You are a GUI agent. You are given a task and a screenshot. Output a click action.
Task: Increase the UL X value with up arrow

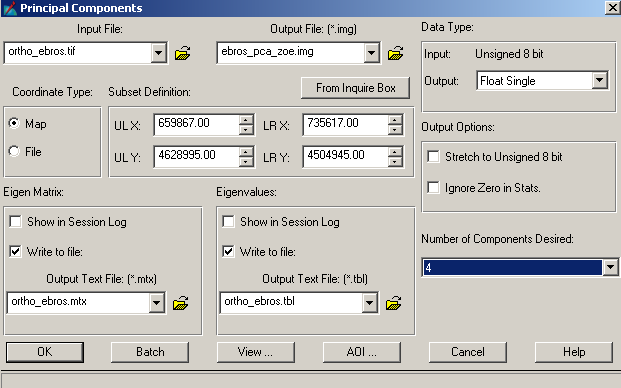tap(246, 120)
